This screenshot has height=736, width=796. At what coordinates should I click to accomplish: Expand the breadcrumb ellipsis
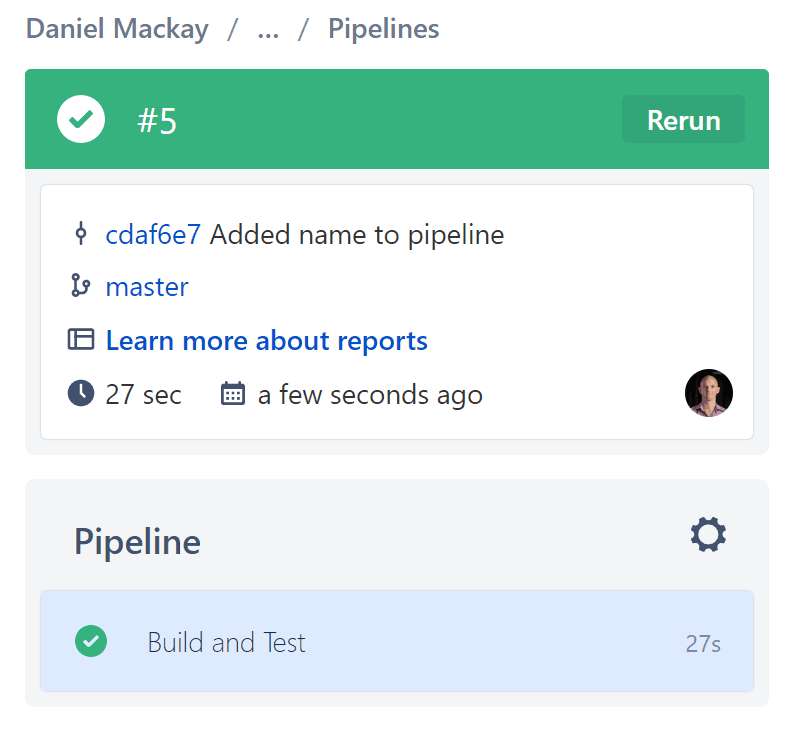pos(268,31)
